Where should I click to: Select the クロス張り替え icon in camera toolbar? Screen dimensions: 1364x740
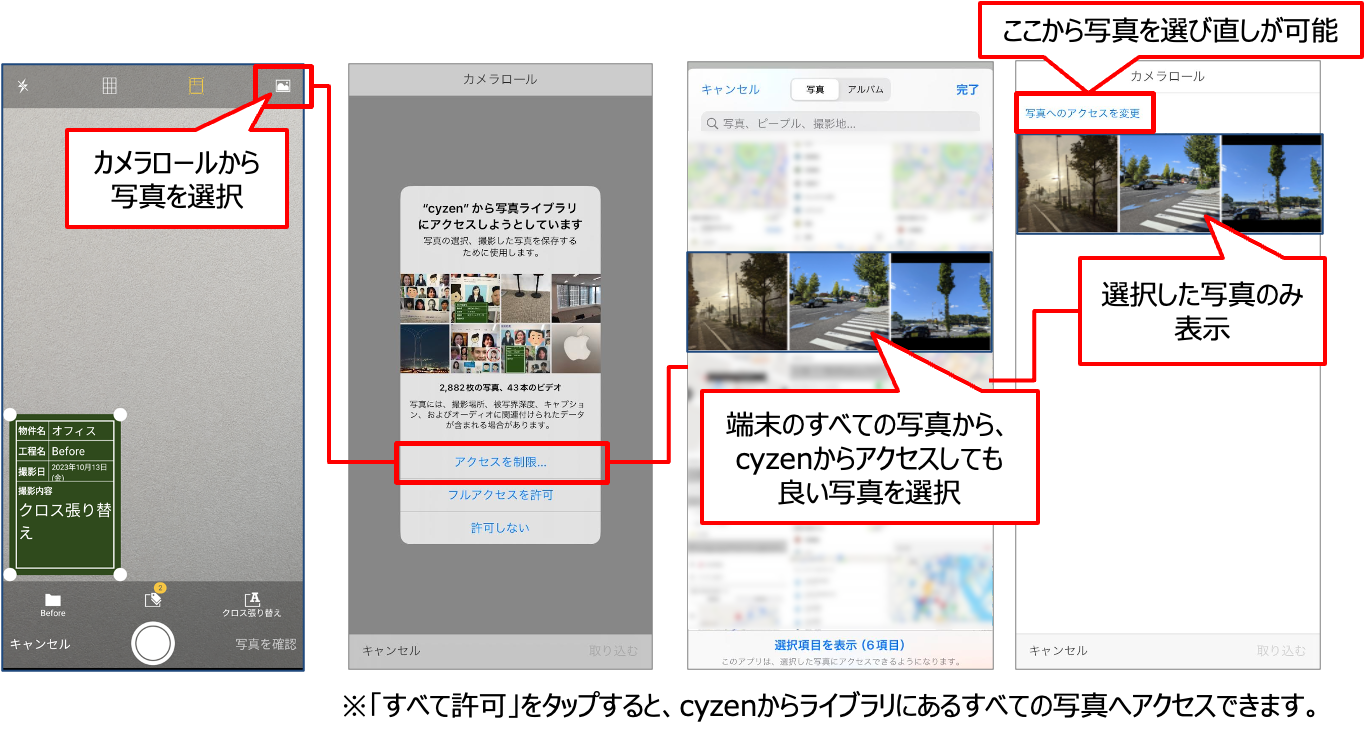point(252,604)
